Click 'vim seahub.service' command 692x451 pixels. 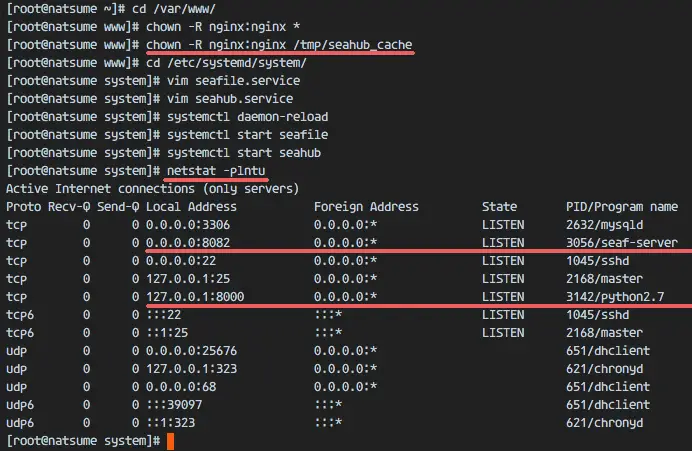[x=229, y=99]
